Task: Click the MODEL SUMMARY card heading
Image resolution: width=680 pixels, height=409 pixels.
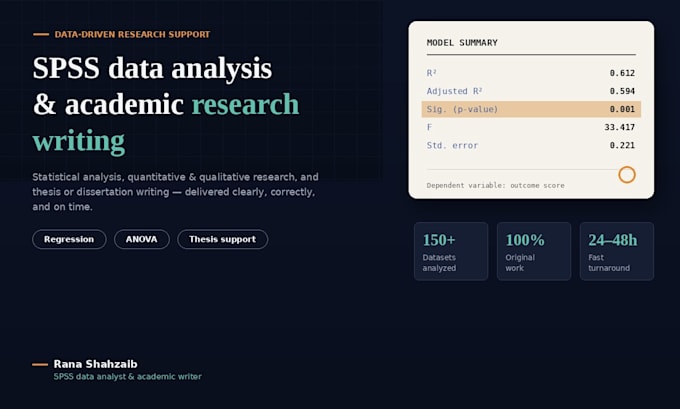Action: 462,43
